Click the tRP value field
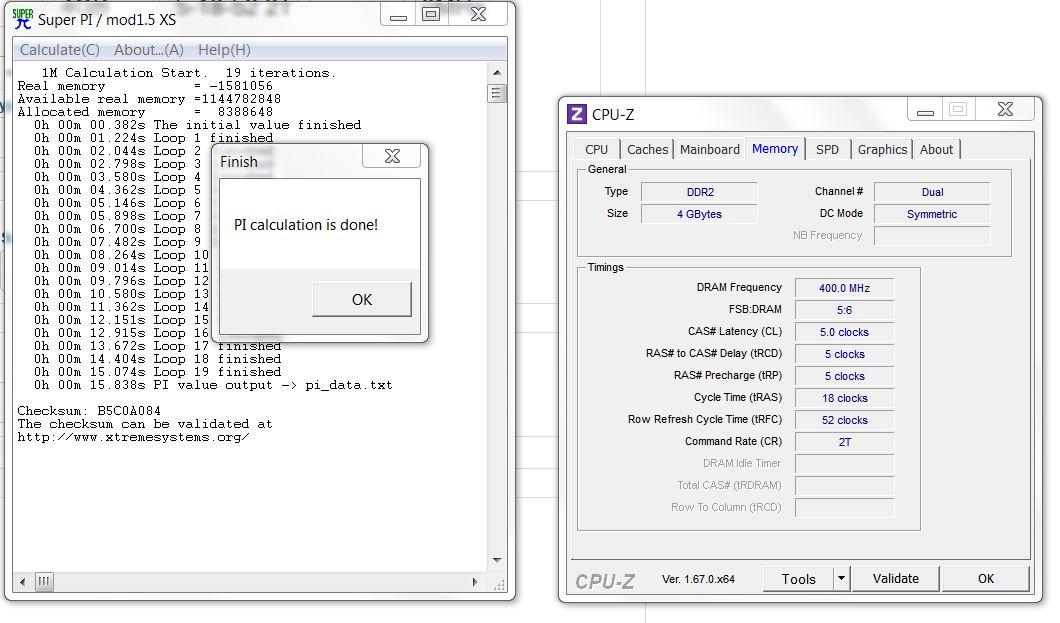 click(x=844, y=376)
